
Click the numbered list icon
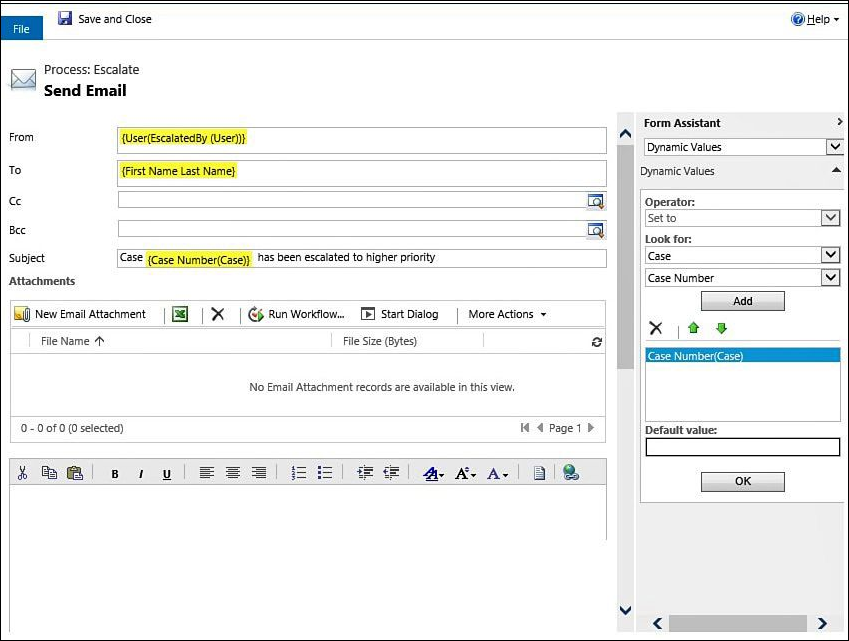(x=299, y=473)
